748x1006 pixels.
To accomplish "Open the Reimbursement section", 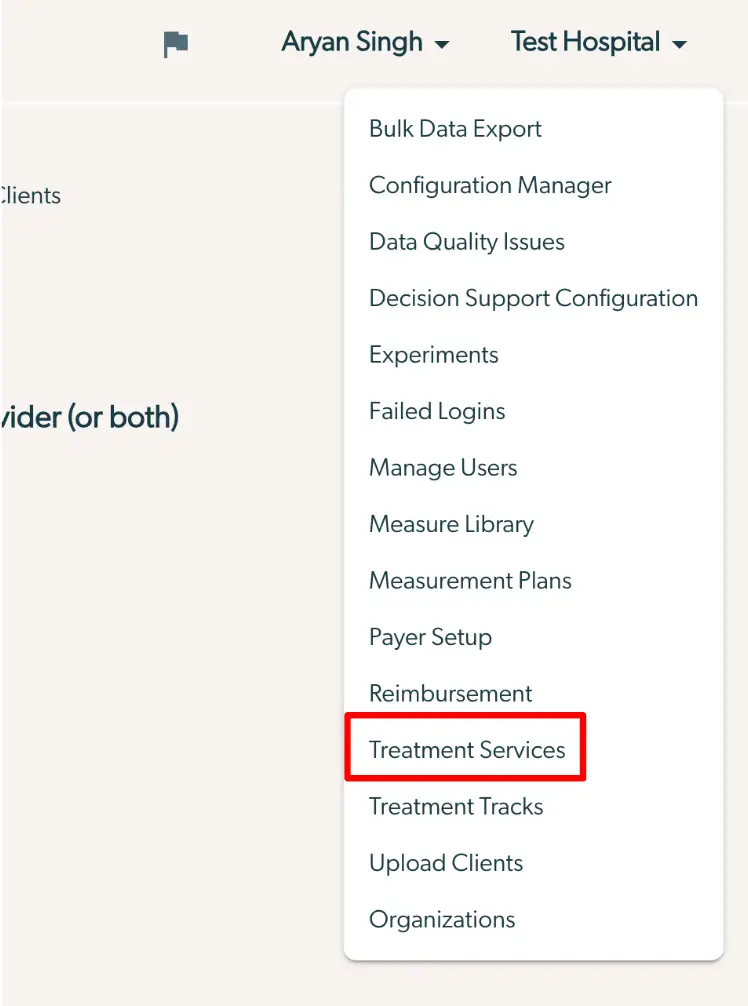I will (x=450, y=693).
